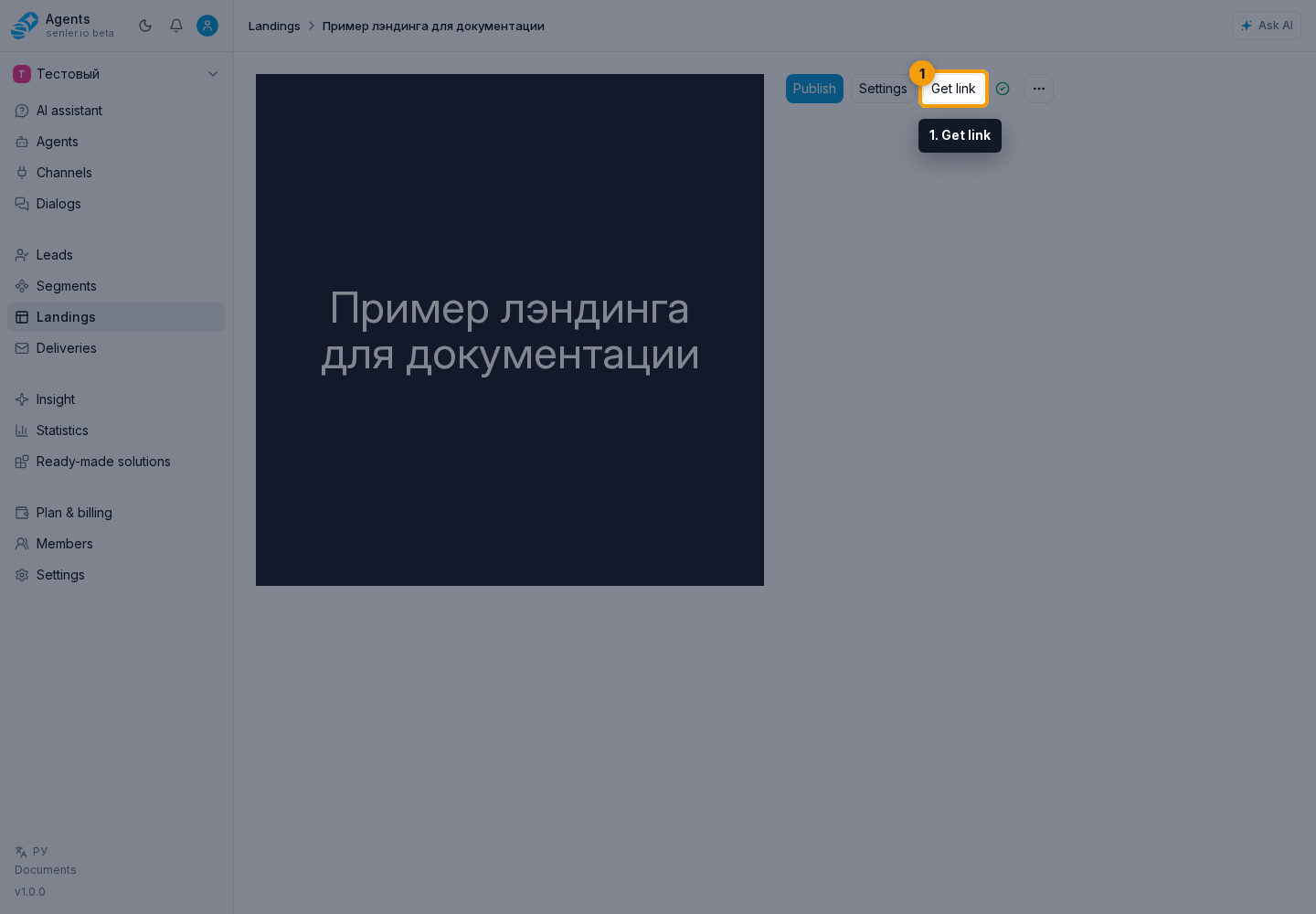Image resolution: width=1316 pixels, height=914 pixels.
Task: Open user profile avatar
Action: 207,26
